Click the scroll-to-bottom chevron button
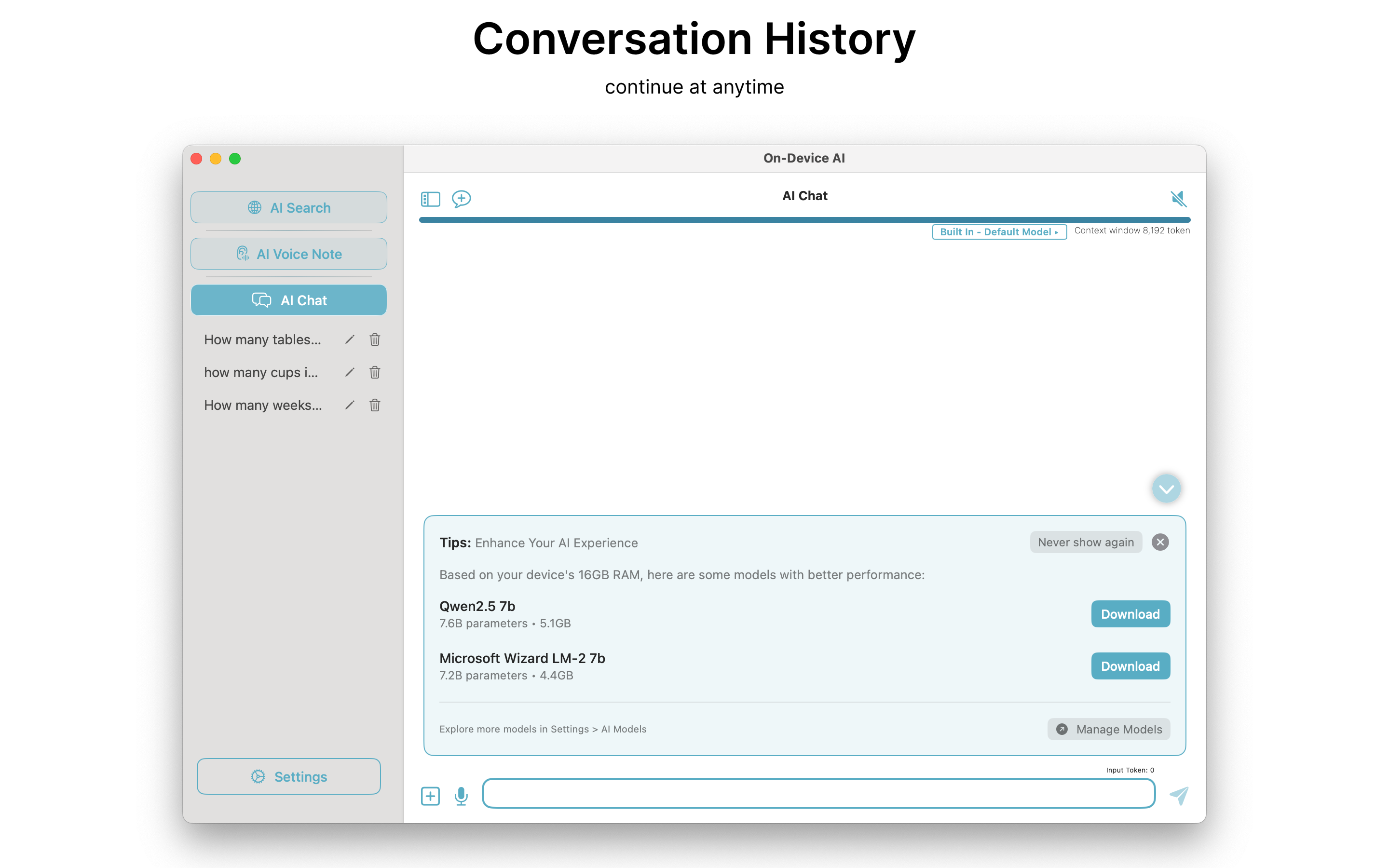The height and width of the screenshot is (868, 1389). (x=1166, y=488)
